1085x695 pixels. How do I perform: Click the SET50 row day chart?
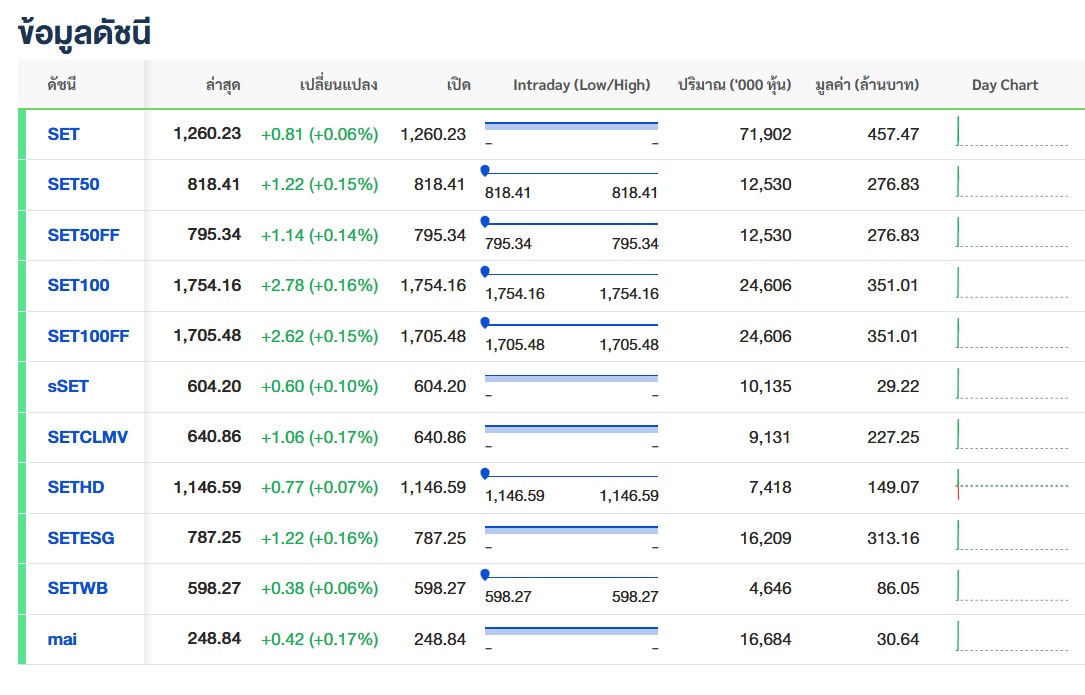1012,182
